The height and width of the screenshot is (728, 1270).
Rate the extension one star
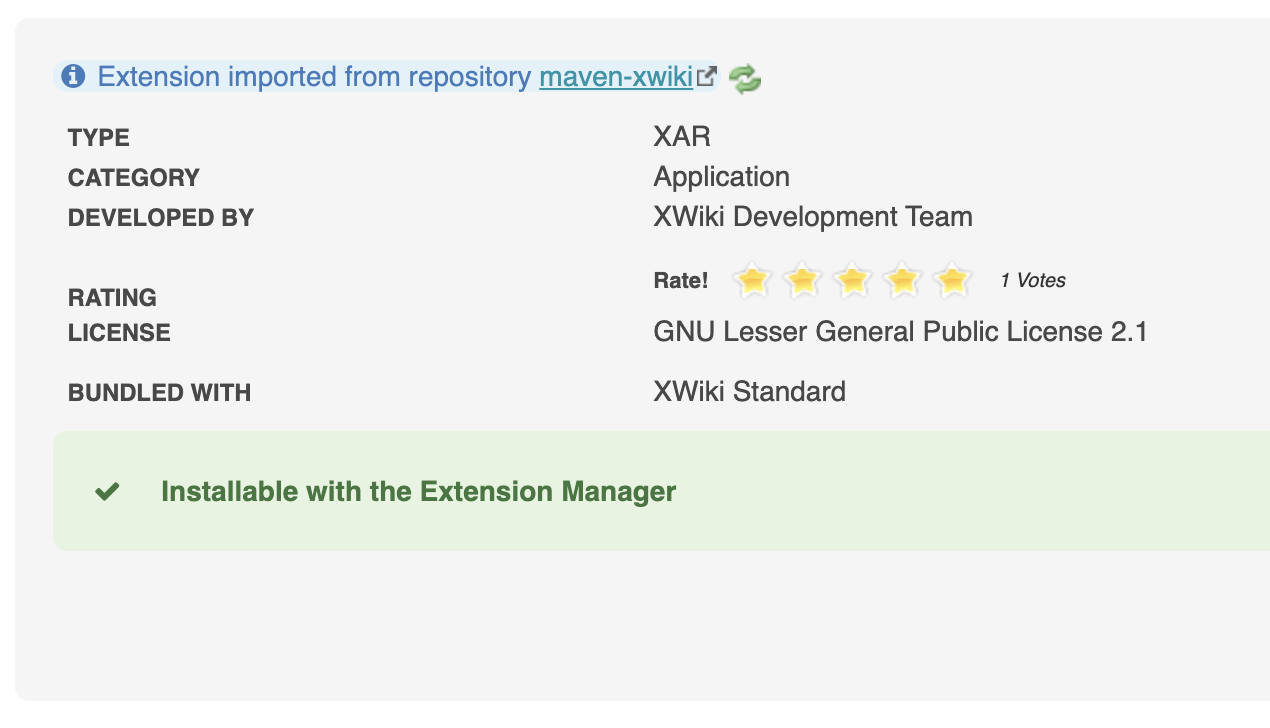[752, 281]
